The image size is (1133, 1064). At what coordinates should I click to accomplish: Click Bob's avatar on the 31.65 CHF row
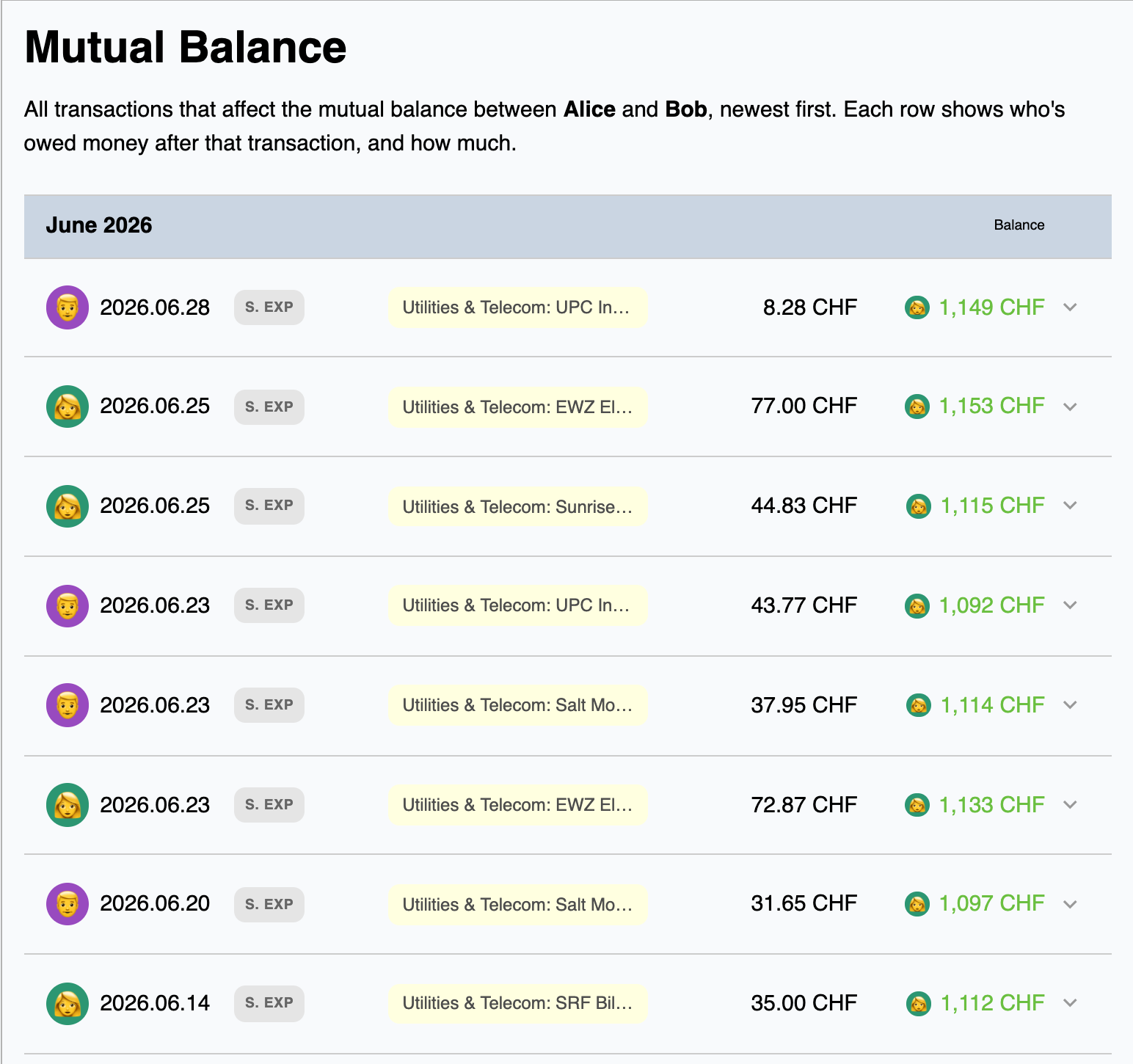(x=68, y=904)
